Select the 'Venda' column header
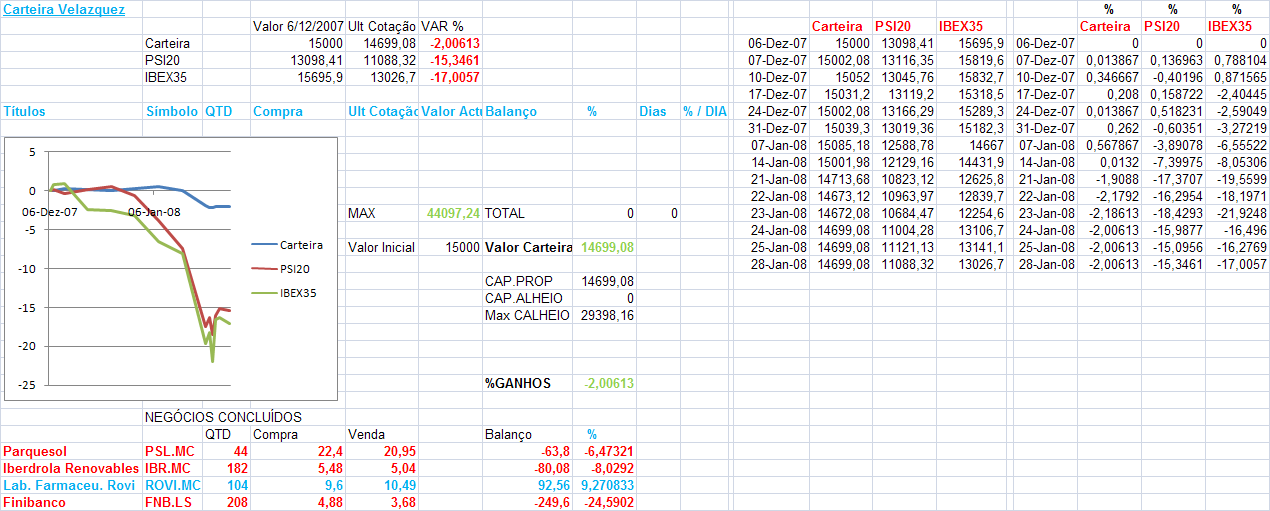 365,434
